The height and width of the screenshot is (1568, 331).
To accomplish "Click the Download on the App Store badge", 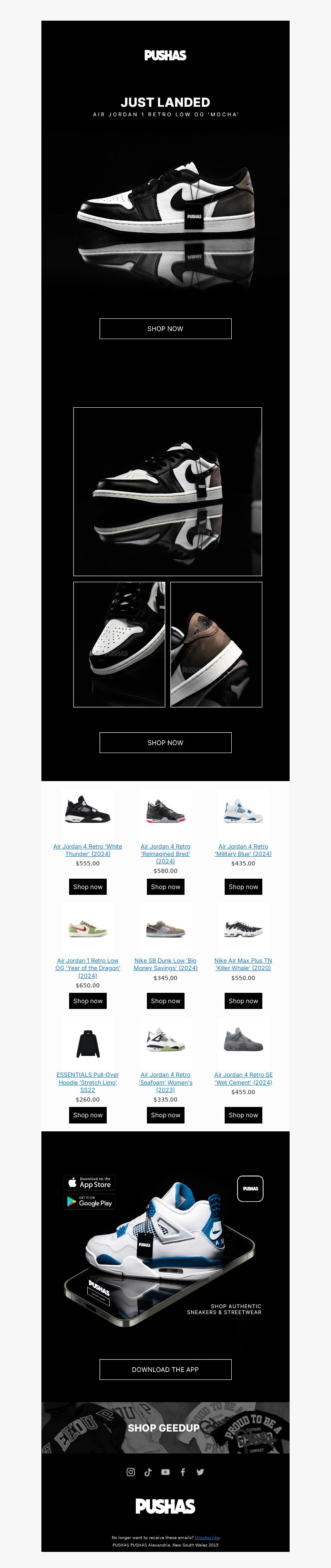I will point(89,1183).
